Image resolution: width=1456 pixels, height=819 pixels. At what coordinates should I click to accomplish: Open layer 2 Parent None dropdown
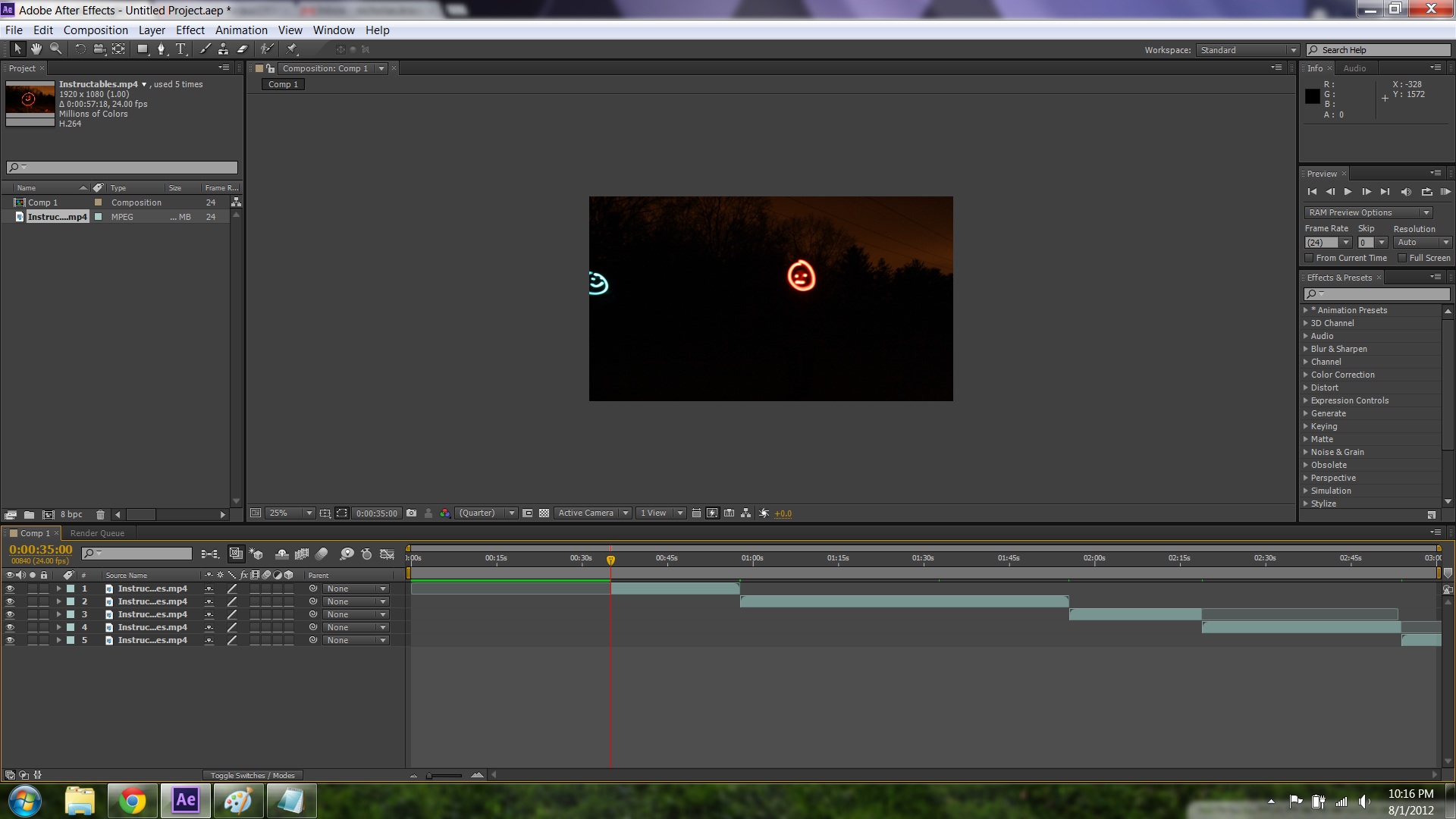pyautogui.click(x=356, y=601)
